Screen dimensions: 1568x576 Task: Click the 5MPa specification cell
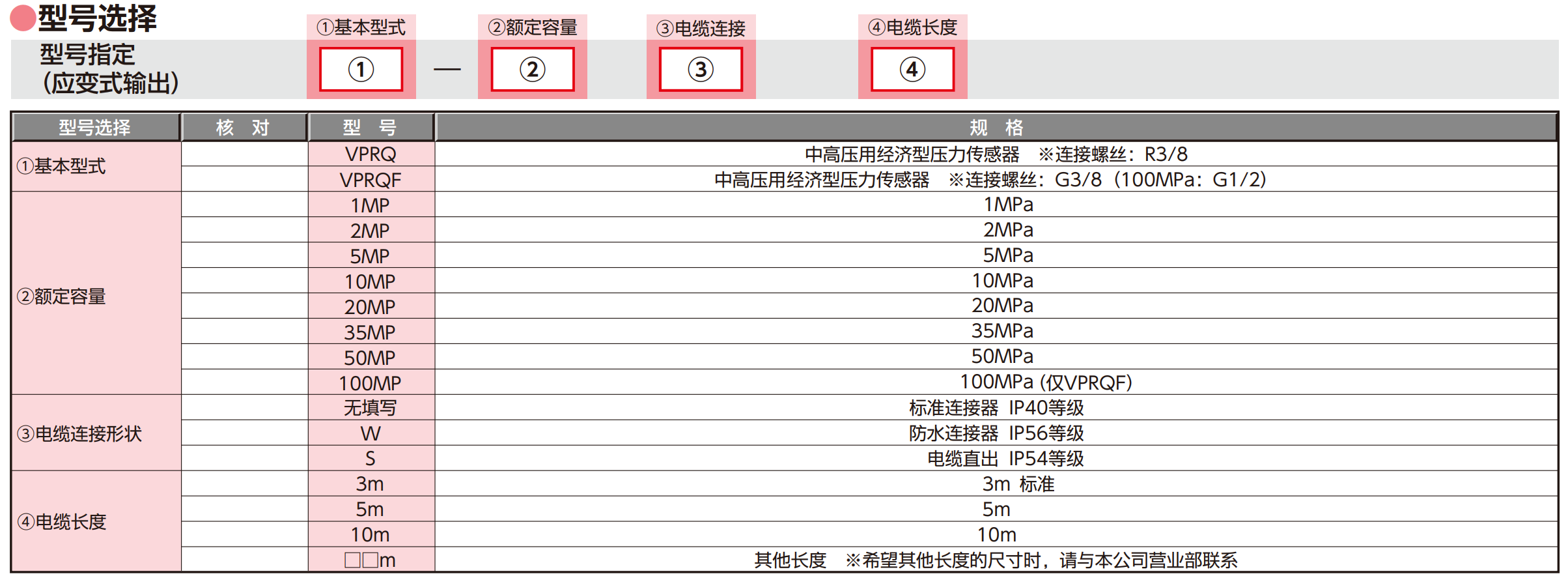click(x=996, y=255)
